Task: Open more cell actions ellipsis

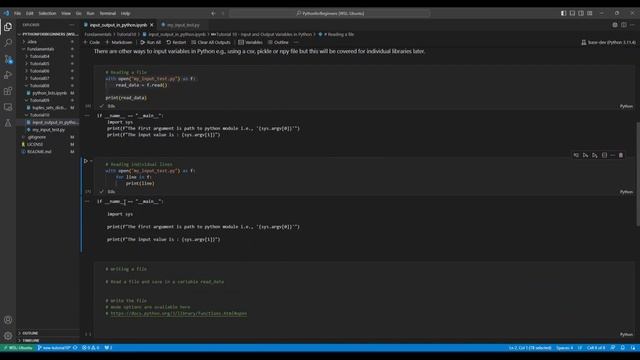Action: point(612,155)
